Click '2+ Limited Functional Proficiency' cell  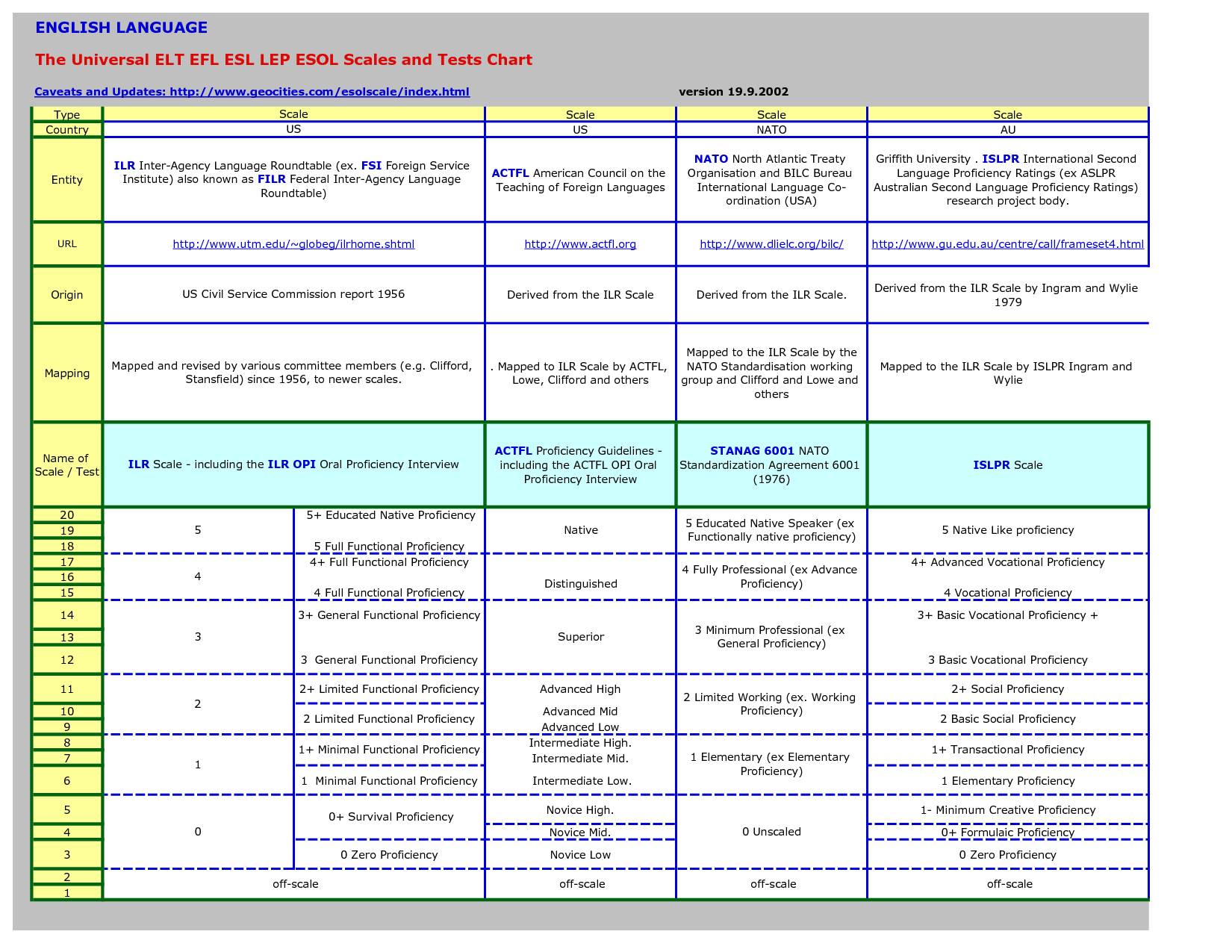(389, 689)
